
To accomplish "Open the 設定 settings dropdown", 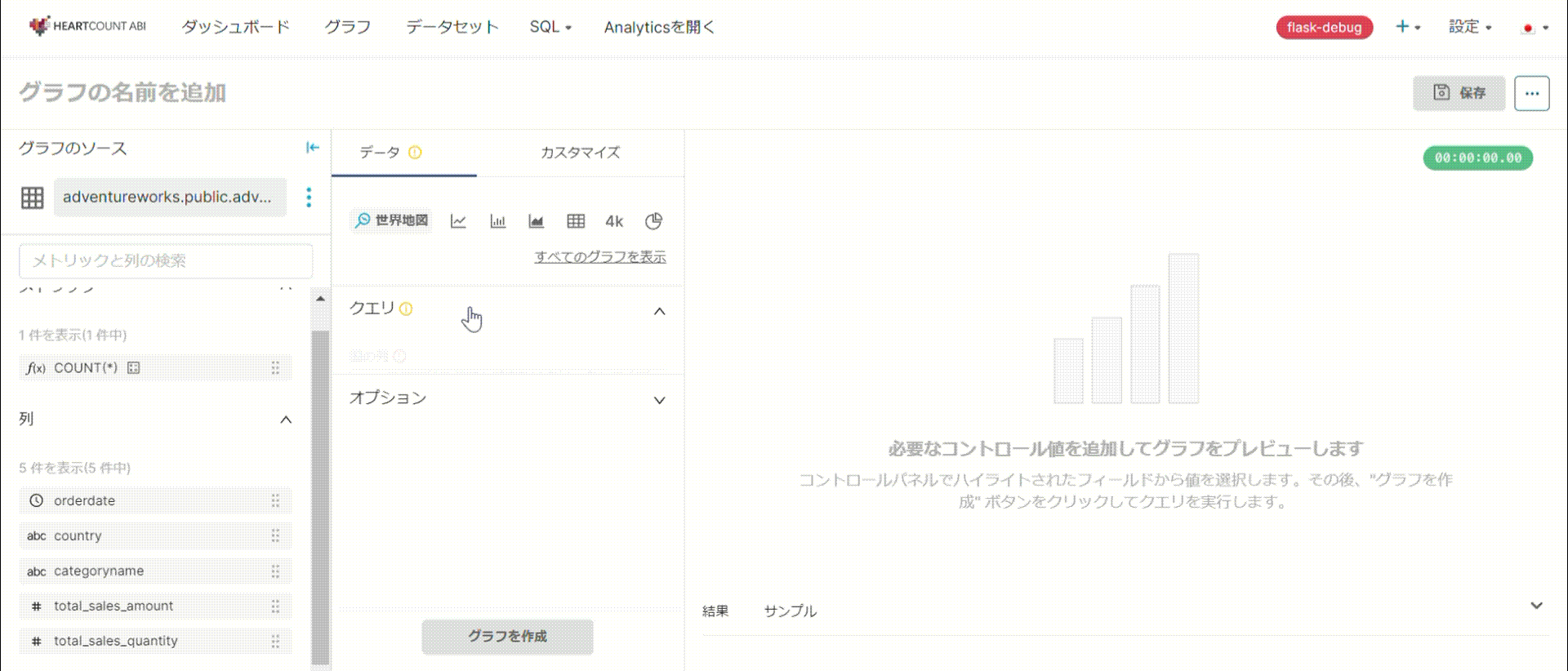I will pyautogui.click(x=1470, y=27).
